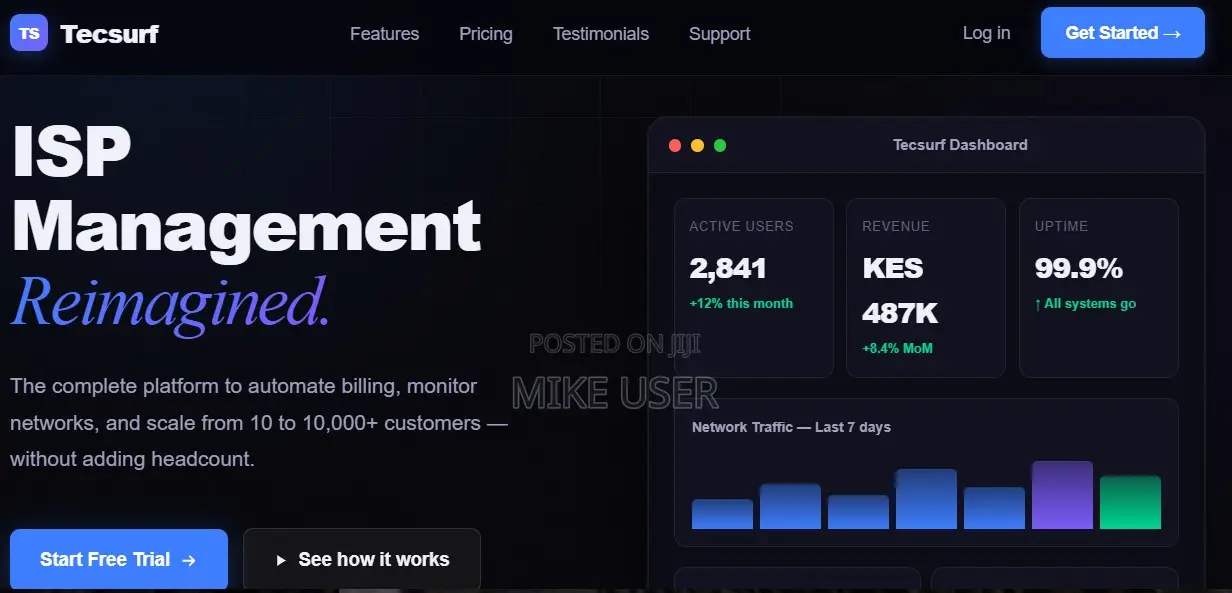Image resolution: width=1232 pixels, height=593 pixels.
Task: Click the Log in link
Action: [x=986, y=33]
